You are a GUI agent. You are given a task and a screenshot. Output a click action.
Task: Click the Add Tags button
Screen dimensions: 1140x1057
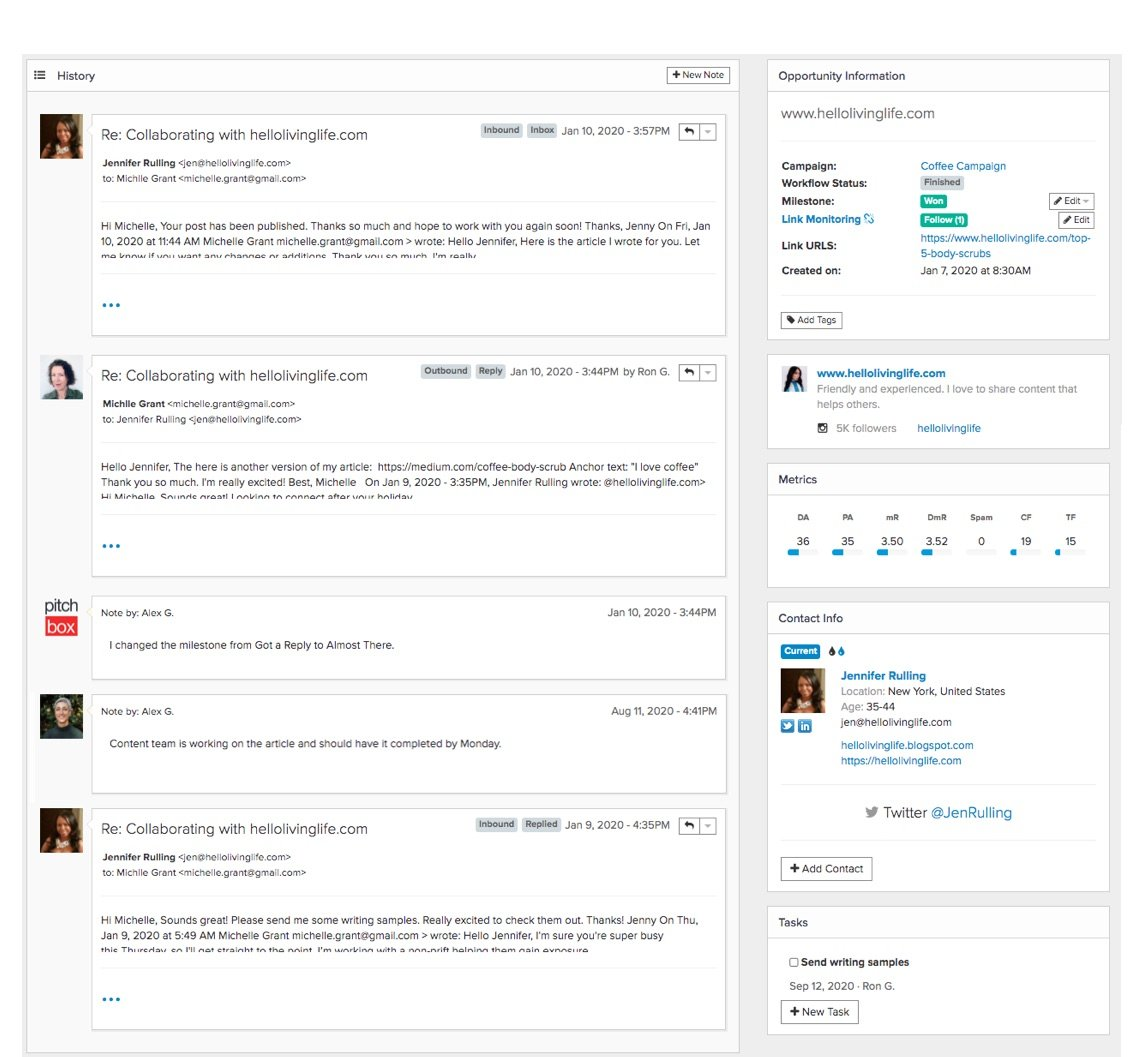[x=811, y=320]
